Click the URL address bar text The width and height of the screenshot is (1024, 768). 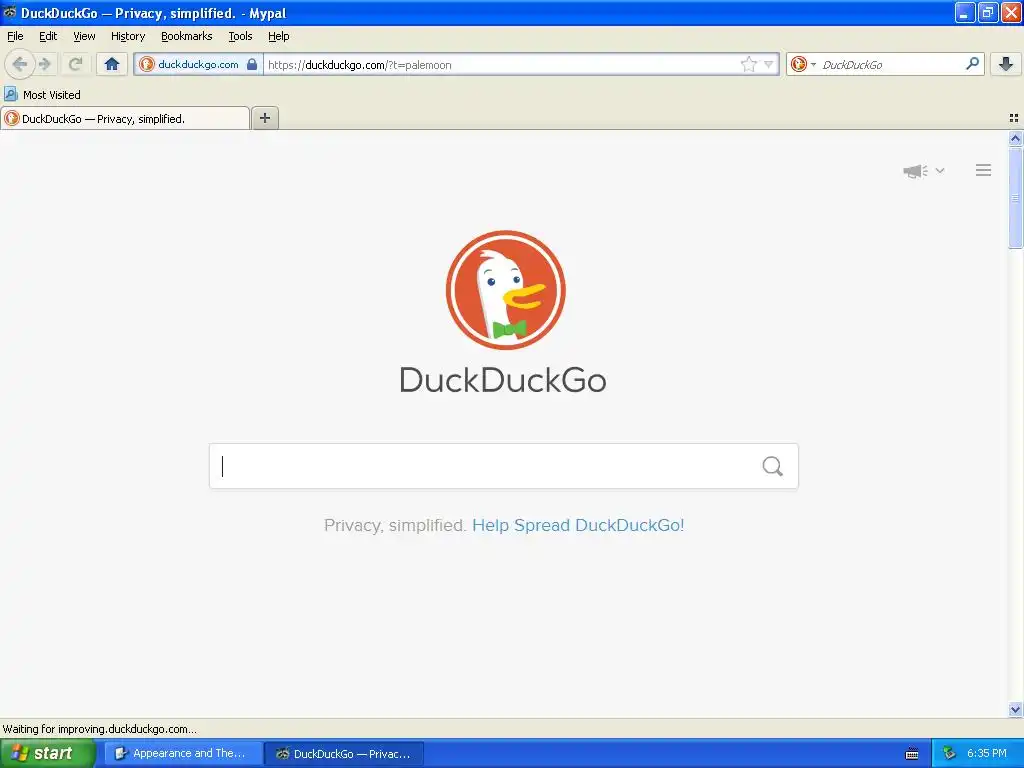click(x=360, y=65)
